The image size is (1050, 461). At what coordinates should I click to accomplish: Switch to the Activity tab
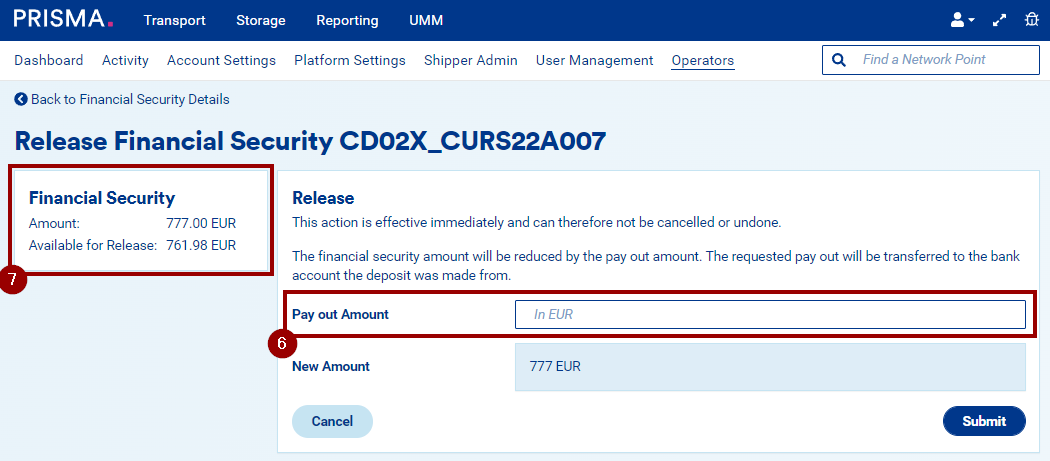125,60
